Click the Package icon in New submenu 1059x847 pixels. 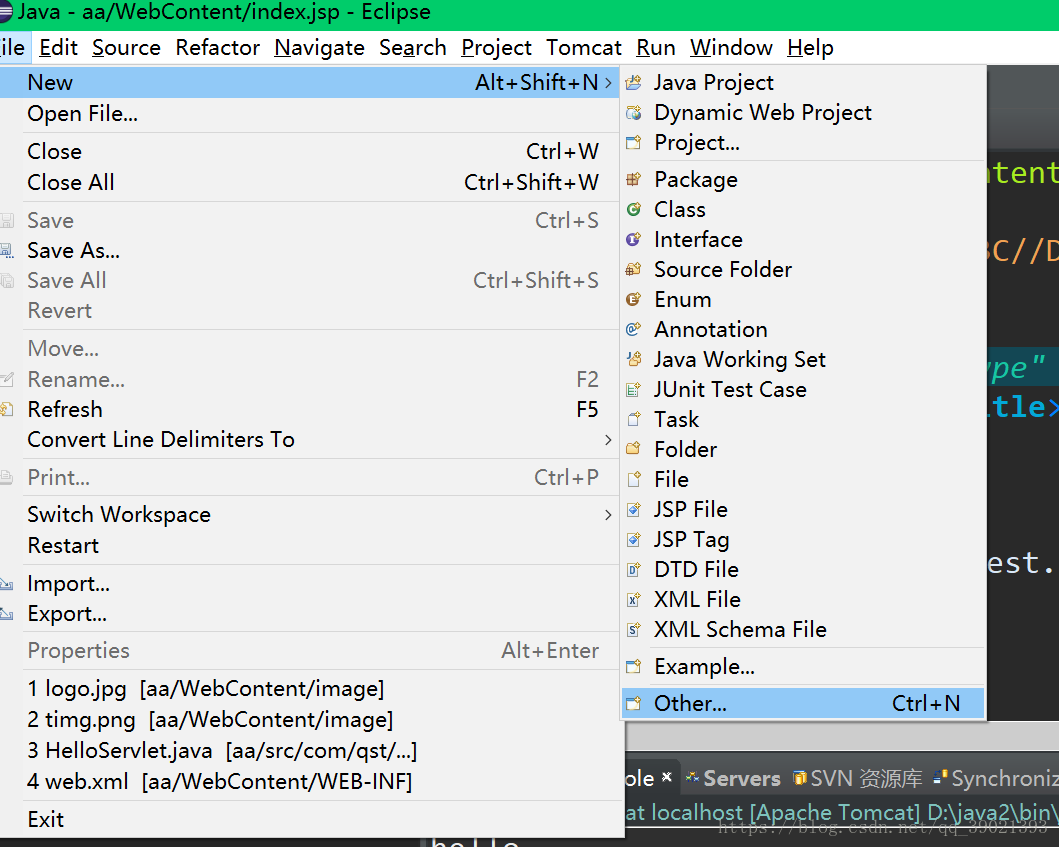point(633,180)
